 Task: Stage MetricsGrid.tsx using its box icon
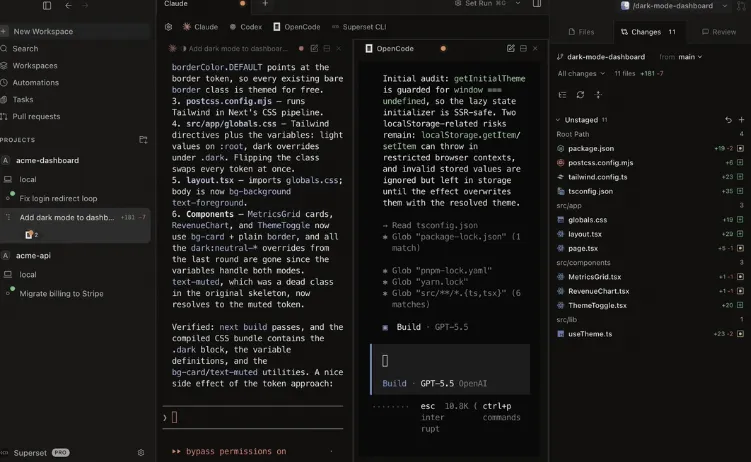pyautogui.click(x=740, y=277)
